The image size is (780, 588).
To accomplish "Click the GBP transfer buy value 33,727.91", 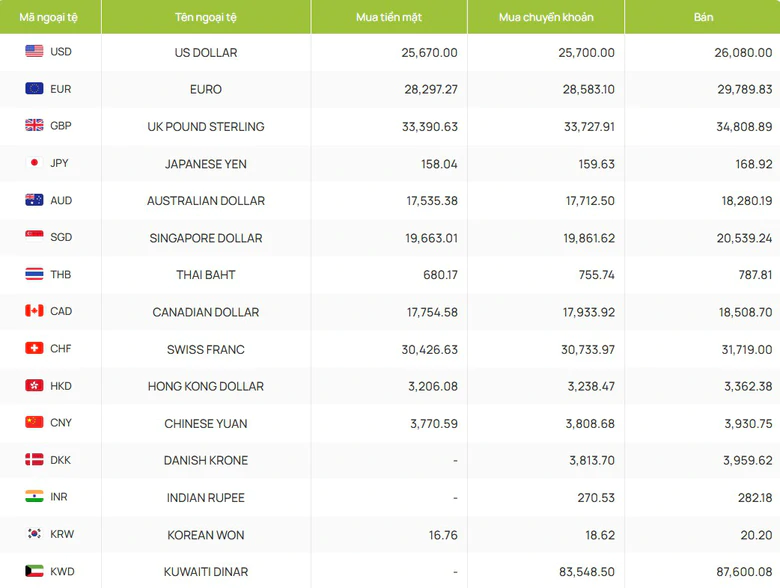I will click(x=589, y=127).
